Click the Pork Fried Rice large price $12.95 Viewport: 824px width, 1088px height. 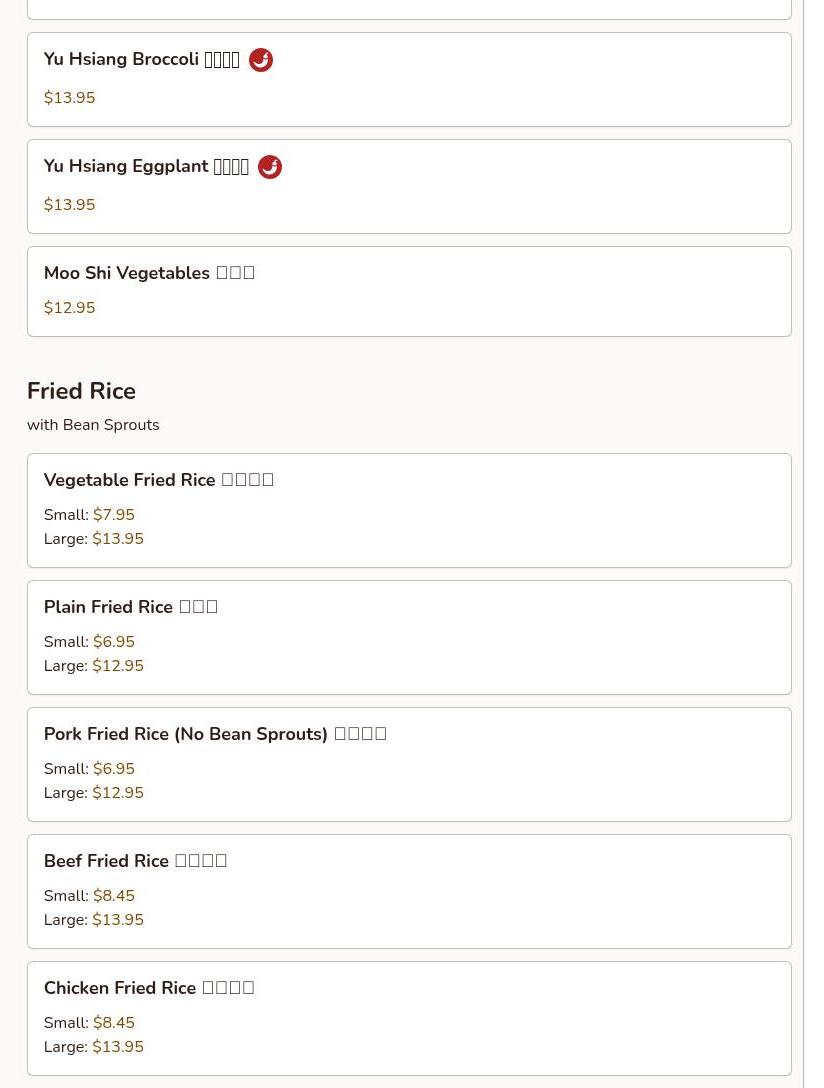pyautogui.click(x=118, y=793)
